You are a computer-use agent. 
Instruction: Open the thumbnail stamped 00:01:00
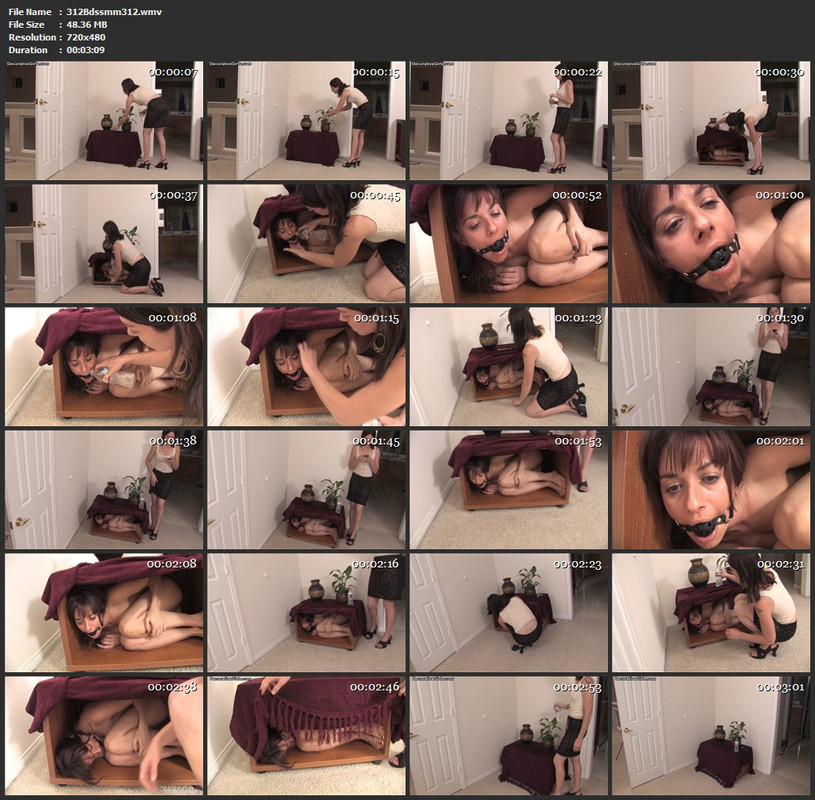pos(711,243)
